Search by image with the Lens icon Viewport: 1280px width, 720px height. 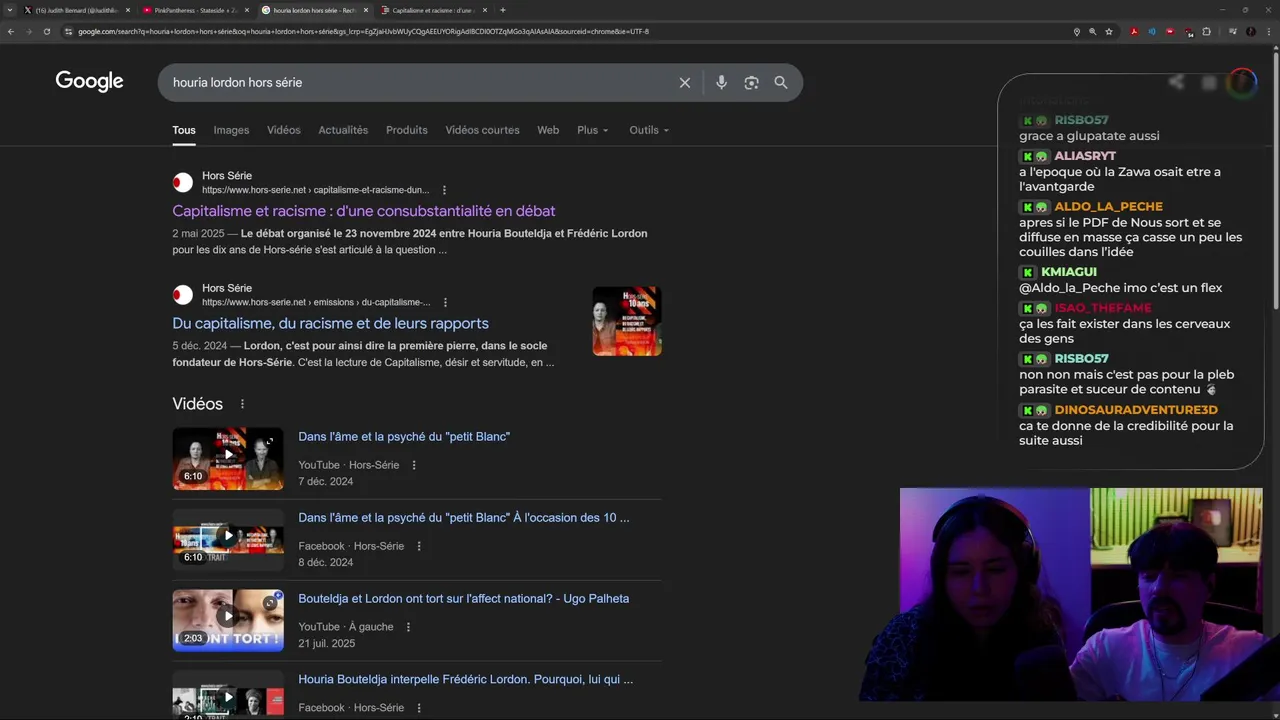[x=751, y=83]
